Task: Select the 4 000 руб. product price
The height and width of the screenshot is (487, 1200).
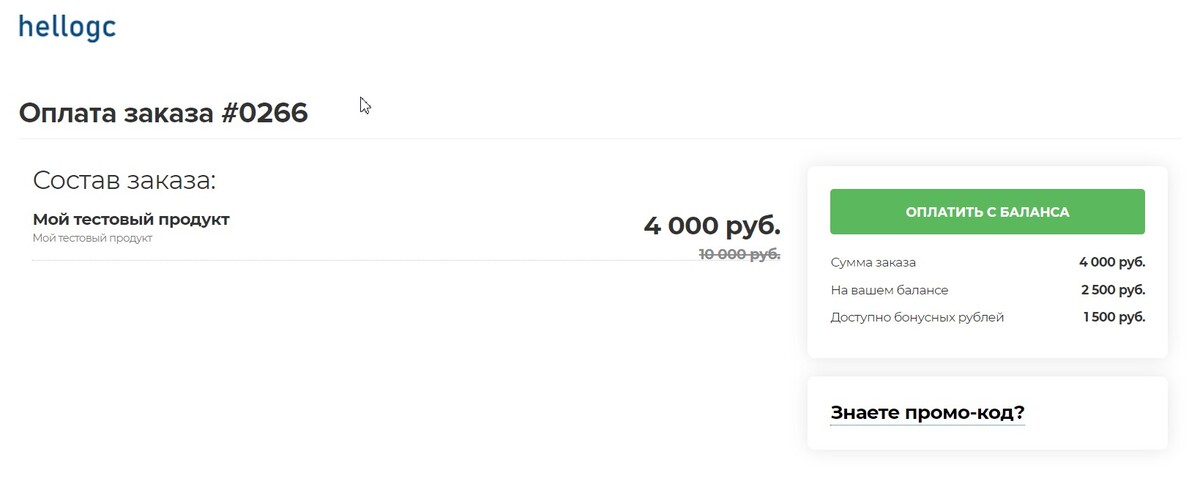Action: (711, 225)
